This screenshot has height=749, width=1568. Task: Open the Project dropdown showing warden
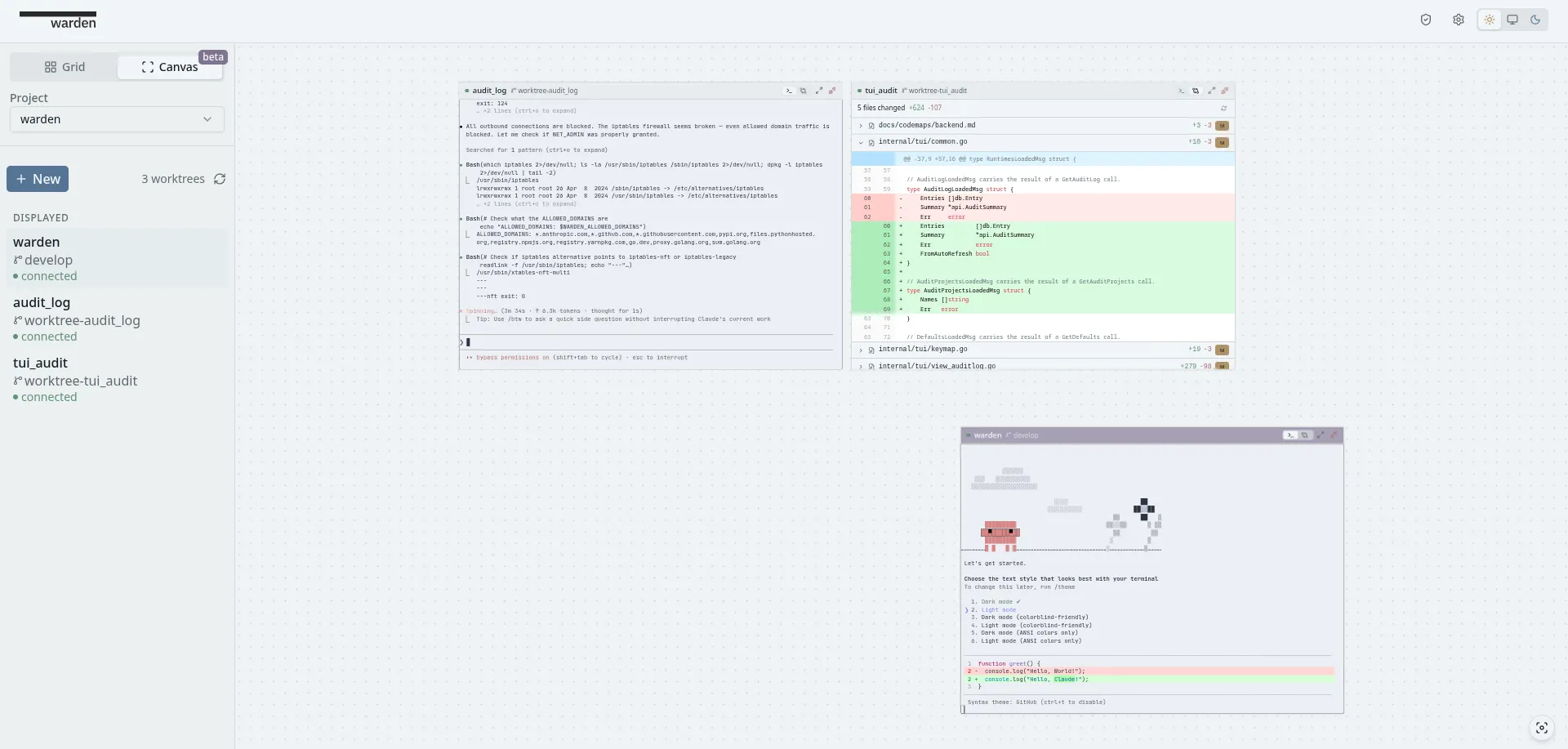click(x=117, y=119)
